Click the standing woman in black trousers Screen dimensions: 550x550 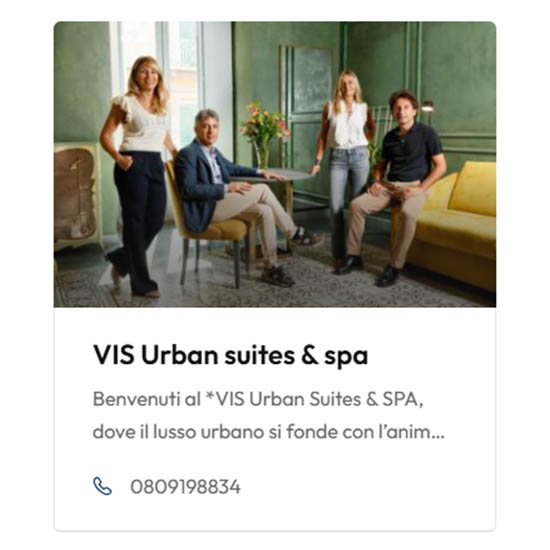[x=139, y=175]
